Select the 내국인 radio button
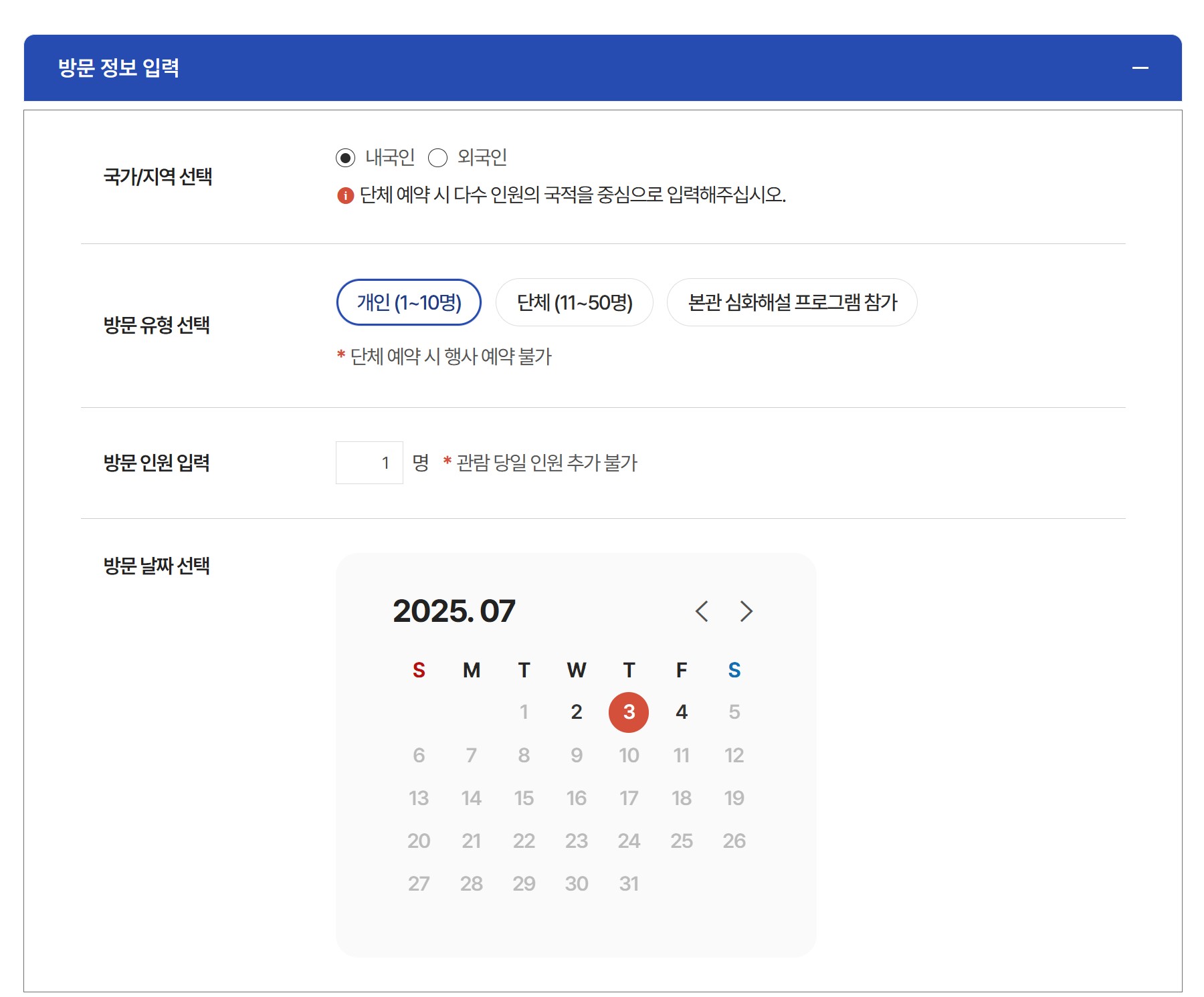This screenshot has height=997, width=1204. 345,158
